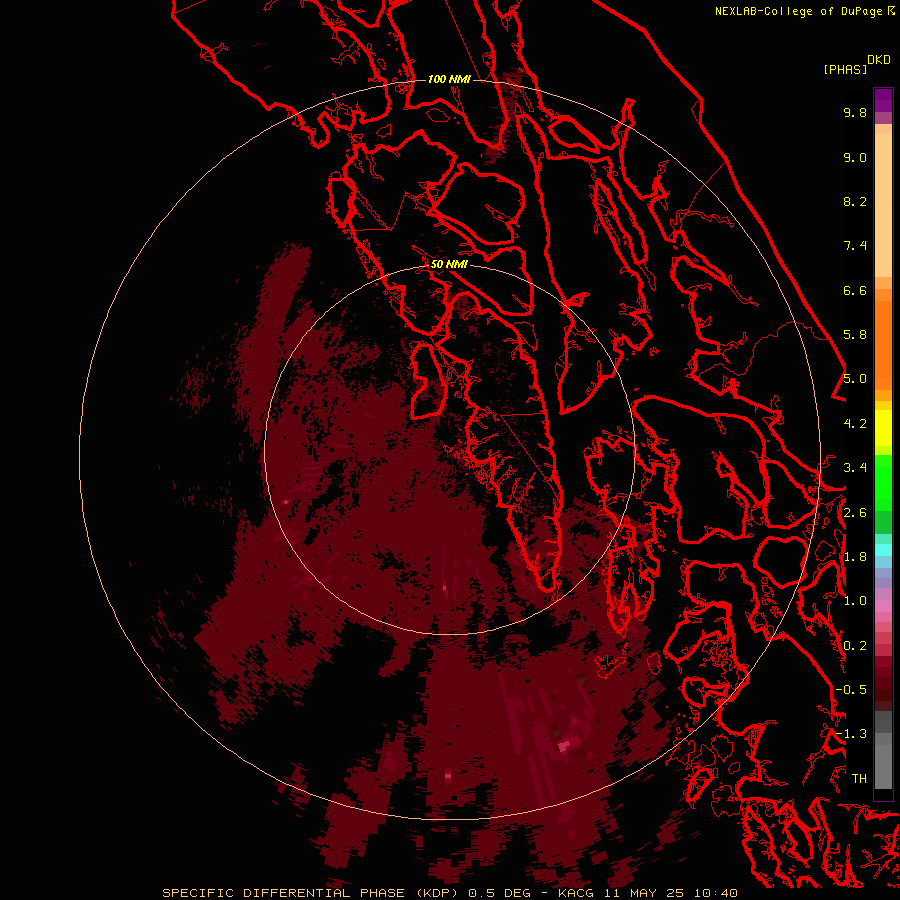The height and width of the screenshot is (900, 900).
Task: Click the 8.2 legend value
Action: 855,201
